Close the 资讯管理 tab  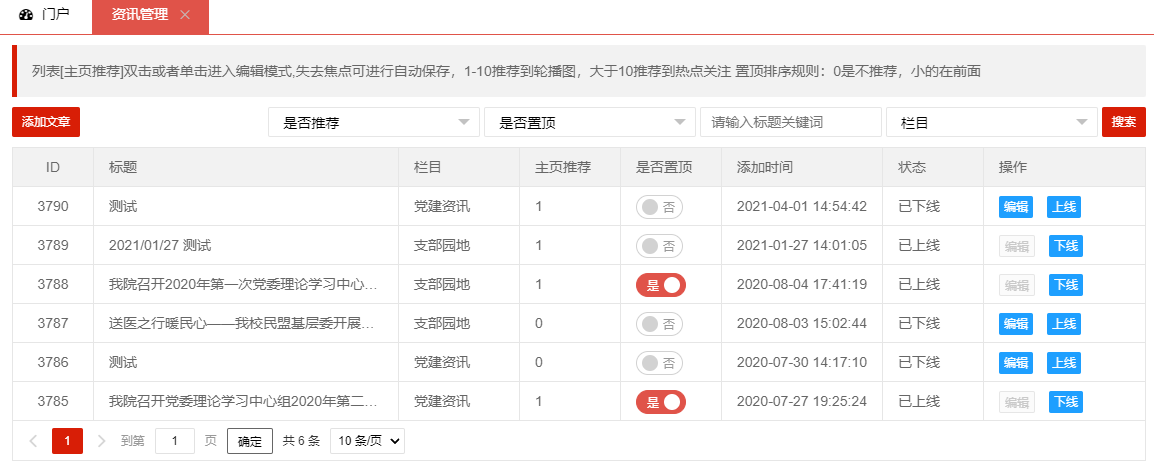pyautogui.click(x=184, y=15)
